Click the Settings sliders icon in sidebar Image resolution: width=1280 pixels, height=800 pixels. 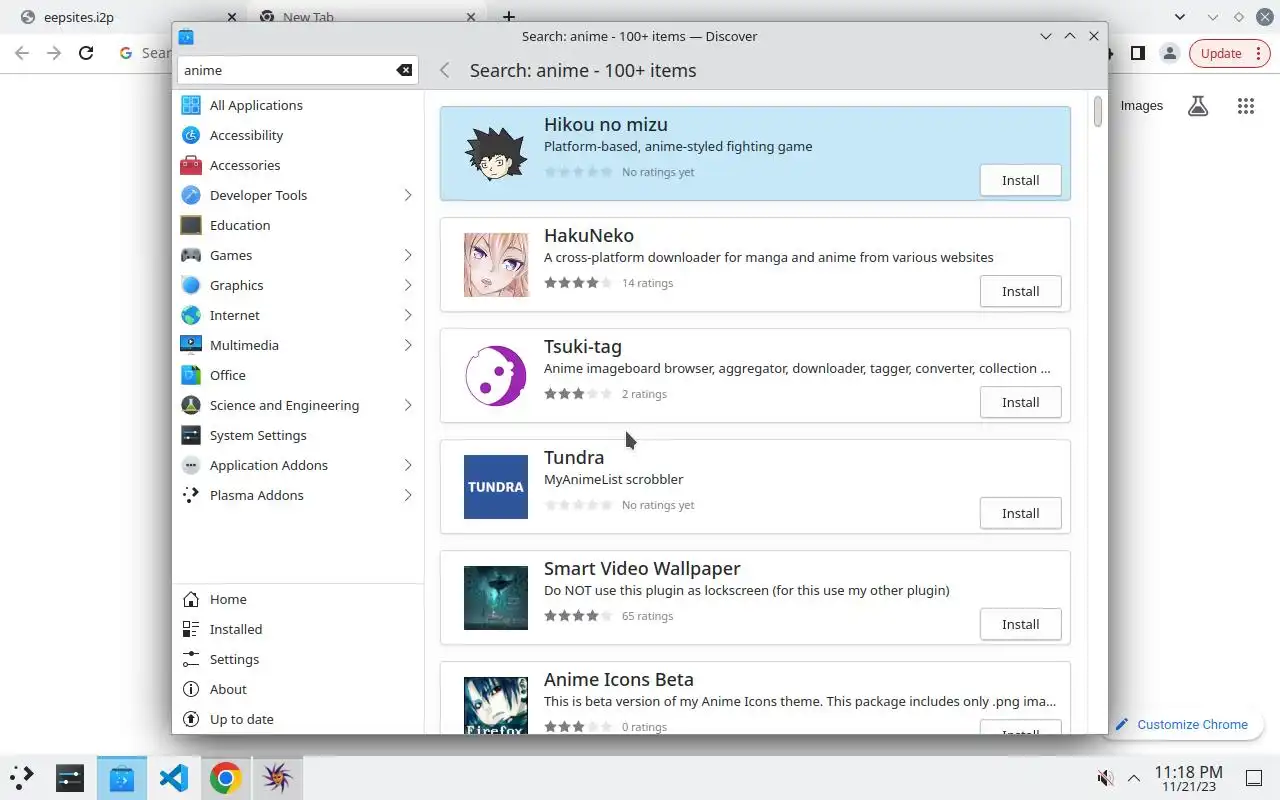[x=191, y=659]
